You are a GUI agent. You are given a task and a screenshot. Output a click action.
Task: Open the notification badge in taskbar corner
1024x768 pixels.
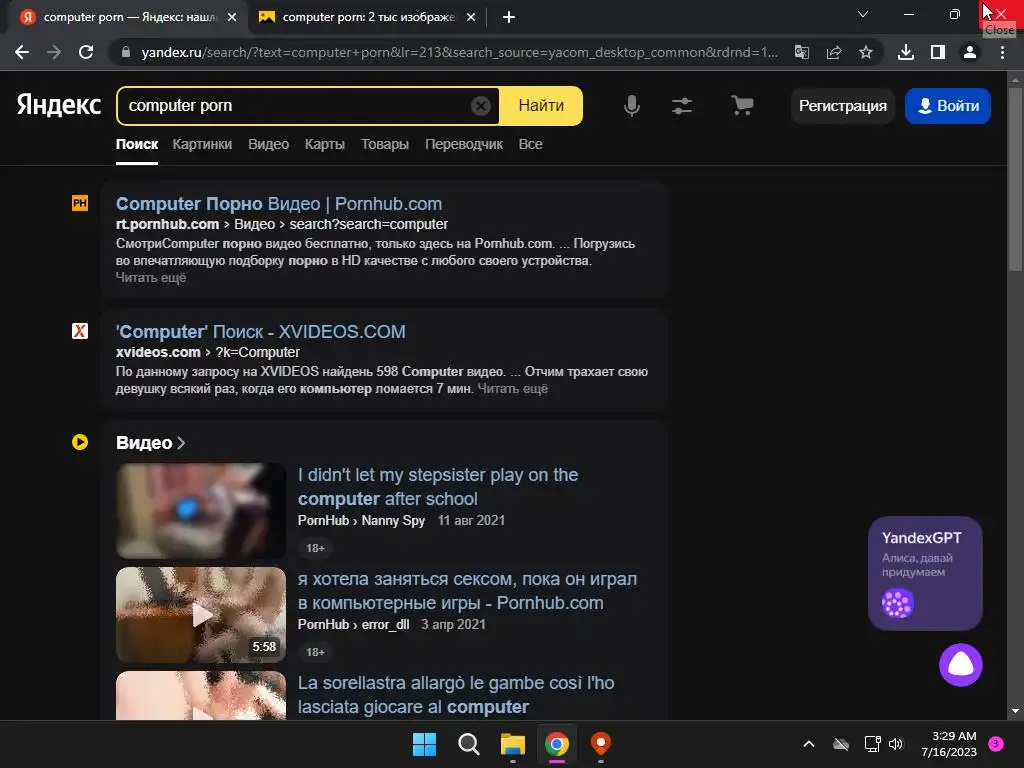point(995,743)
